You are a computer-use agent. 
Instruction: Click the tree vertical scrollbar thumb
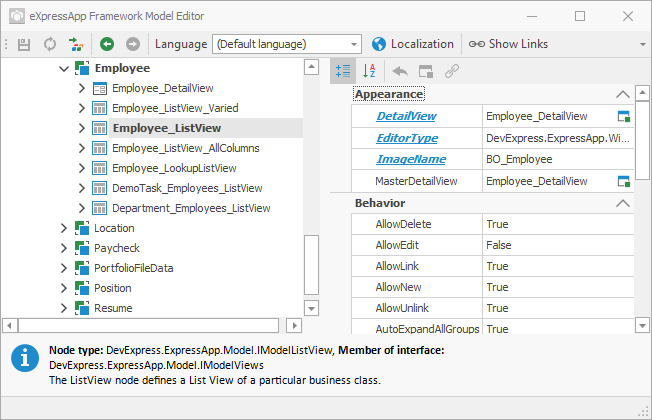coord(311,265)
